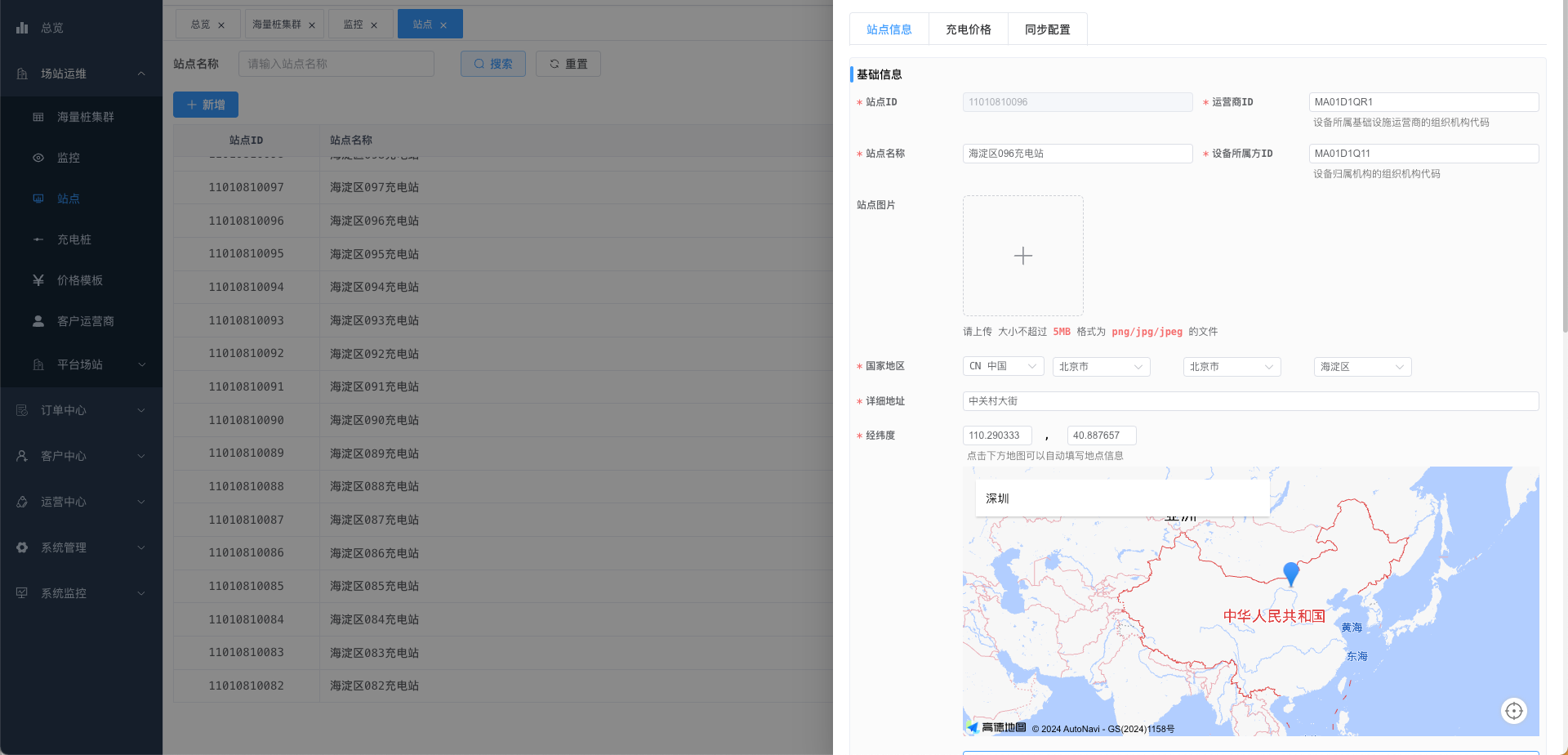Close the 总览 tab

[x=221, y=25]
